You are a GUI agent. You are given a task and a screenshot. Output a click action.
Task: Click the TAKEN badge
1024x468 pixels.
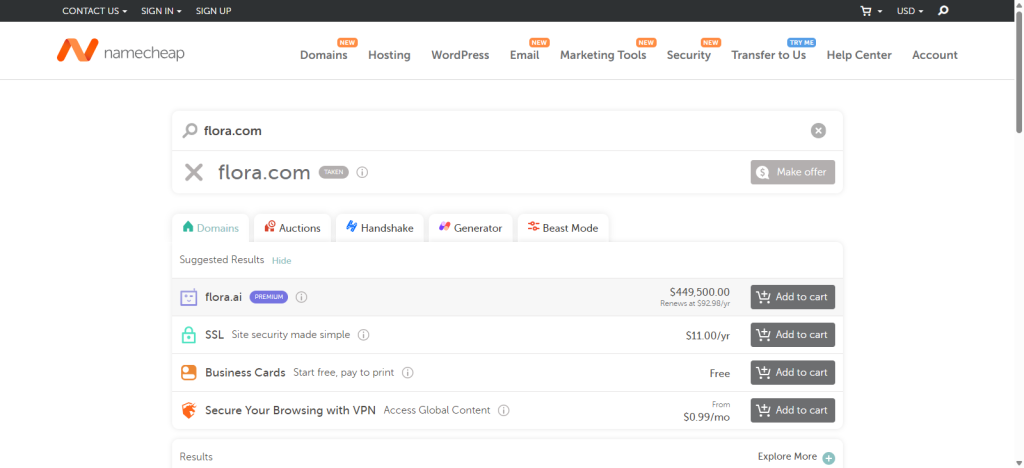pyautogui.click(x=334, y=172)
